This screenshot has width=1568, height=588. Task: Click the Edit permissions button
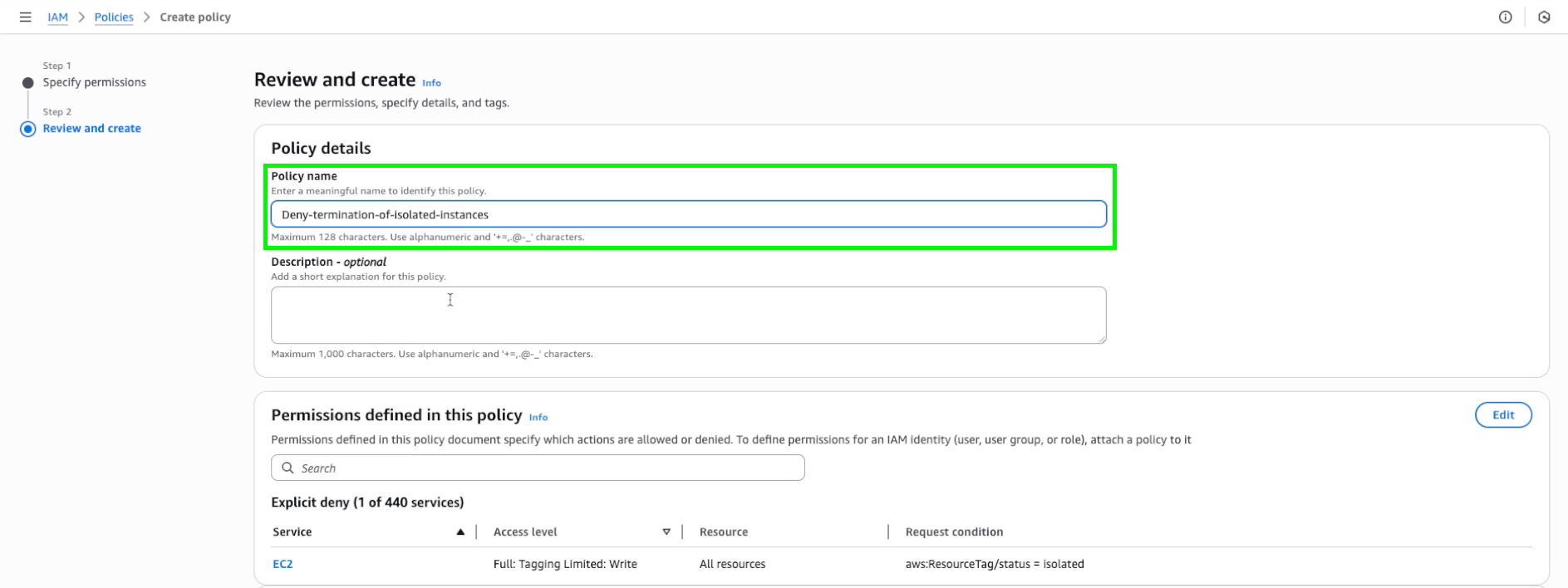1503,415
